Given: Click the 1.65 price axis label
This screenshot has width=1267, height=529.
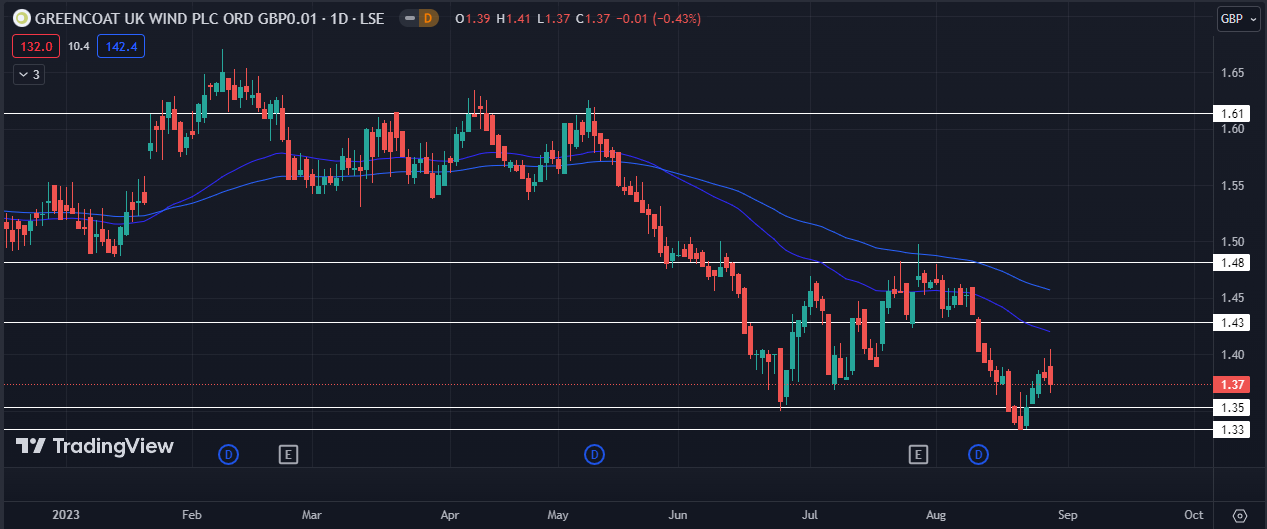Looking at the screenshot, I should [x=1232, y=73].
